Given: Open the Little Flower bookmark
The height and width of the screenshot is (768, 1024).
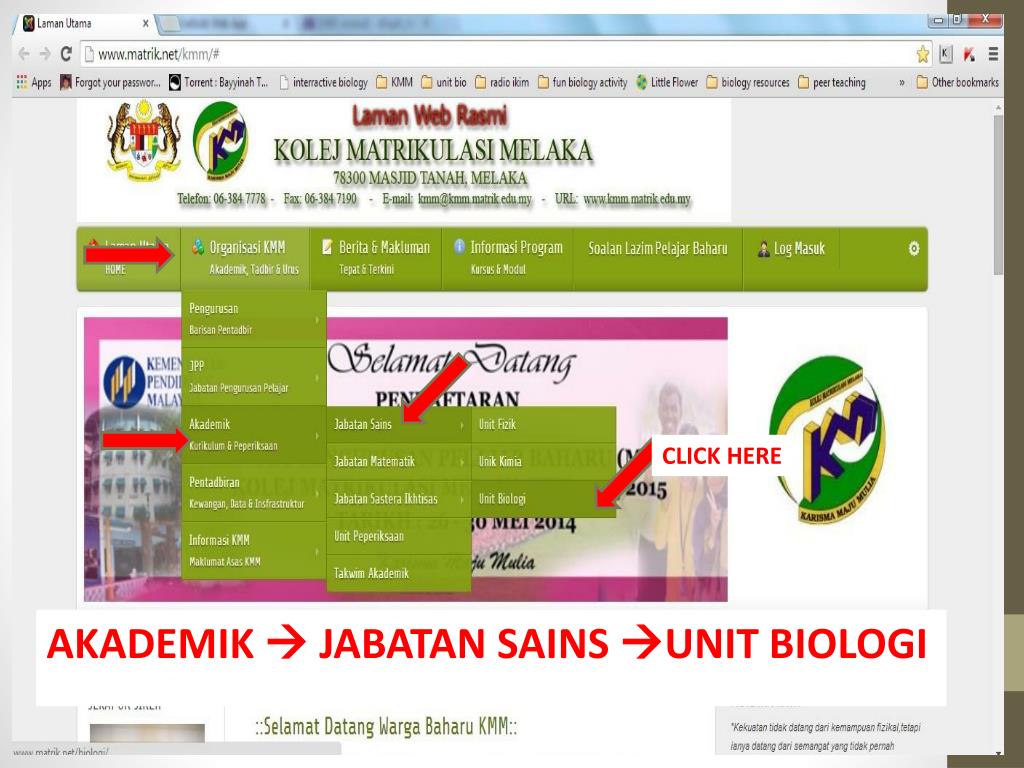Looking at the screenshot, I should coord(667,82).
